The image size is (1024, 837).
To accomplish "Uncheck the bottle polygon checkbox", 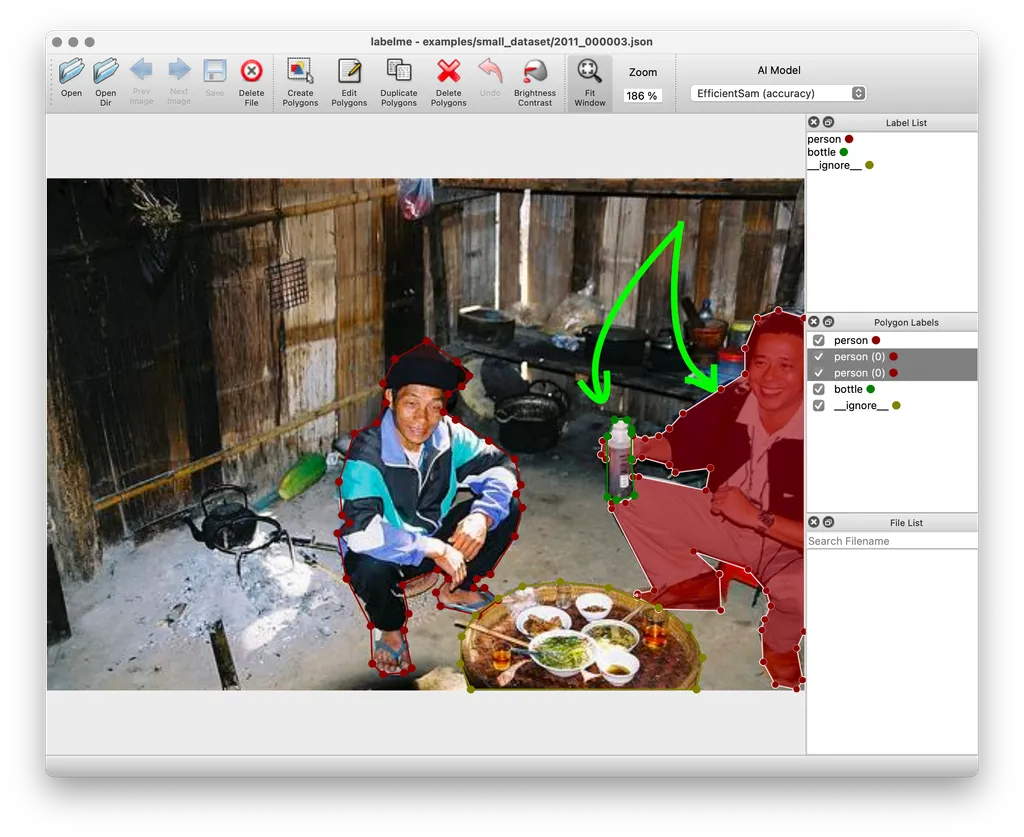I will coord(819,389).
